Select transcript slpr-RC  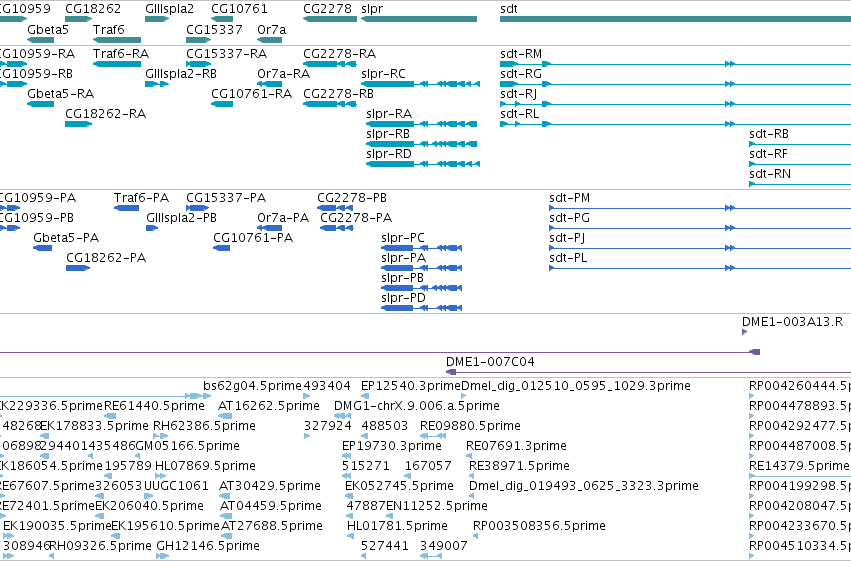(383, 74)
